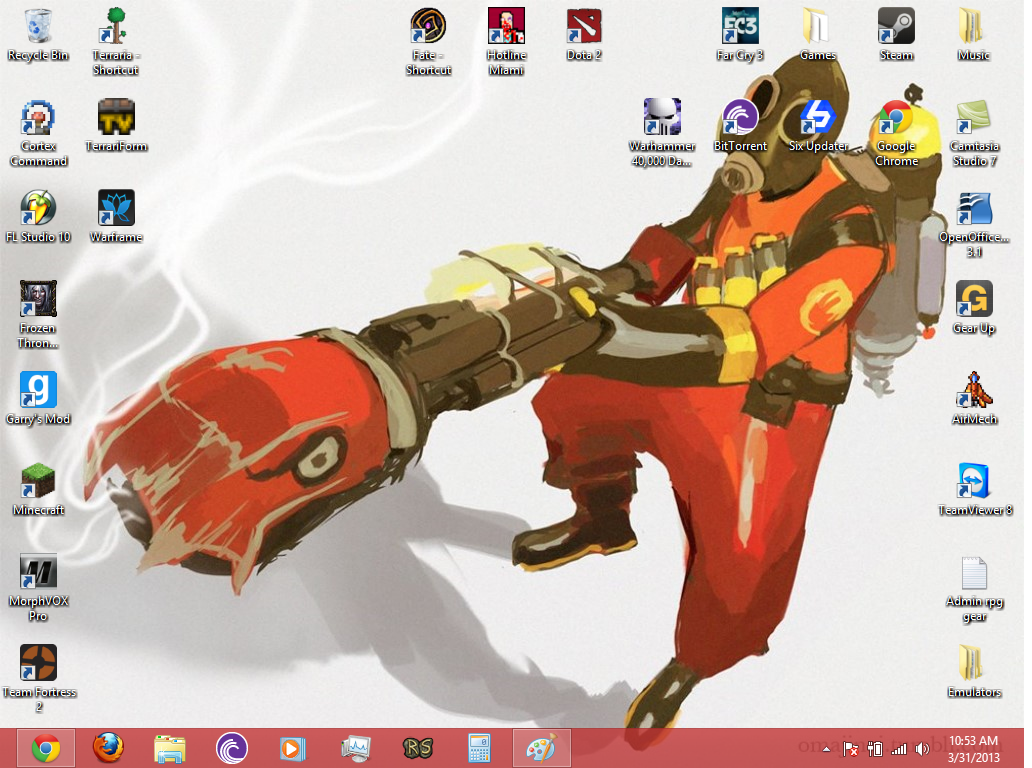Screen dimensions: 1032x768
Task: Open the network signal tray icon
Action: [899, 749]
